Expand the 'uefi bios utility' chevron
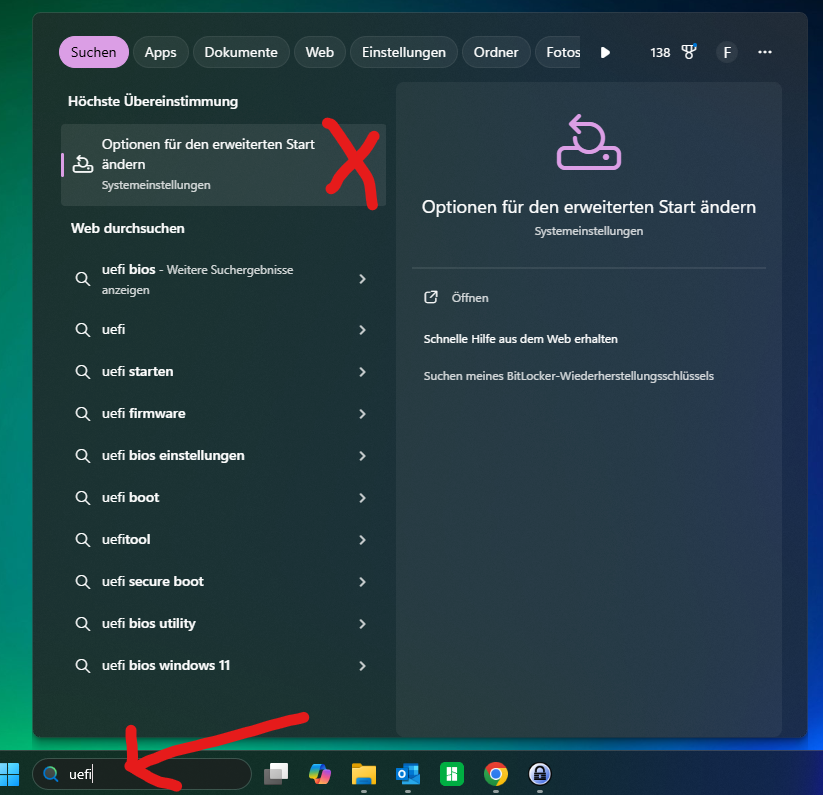Image resolution: width=823 pixels, height=795 pixels. [362, 623]
